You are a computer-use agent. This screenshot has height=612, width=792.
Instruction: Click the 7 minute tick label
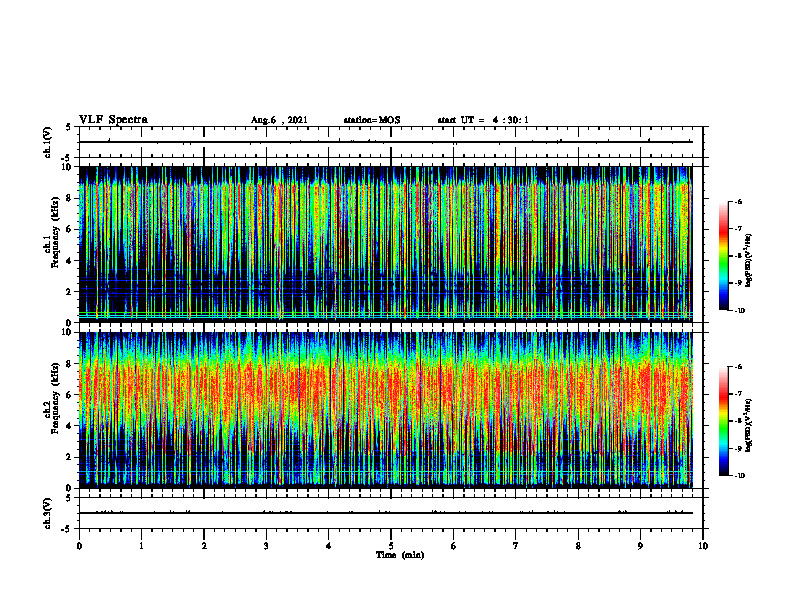[516, 546]
